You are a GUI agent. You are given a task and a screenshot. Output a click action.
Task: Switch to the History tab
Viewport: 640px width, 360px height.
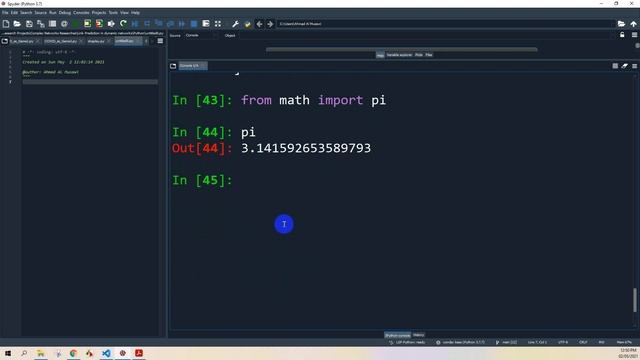(418, 335)
